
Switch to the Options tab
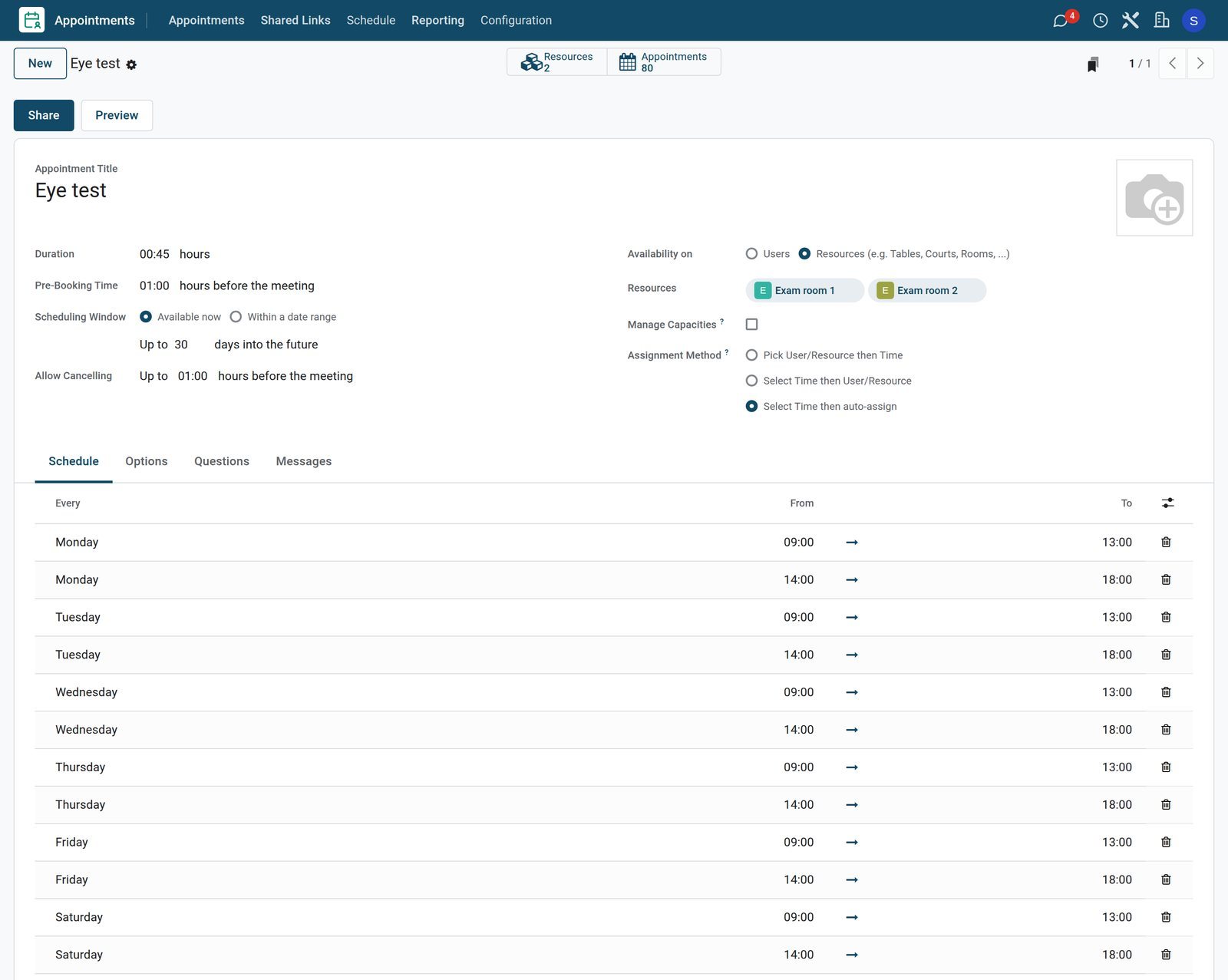pyautogui.click(x=147, y=461)
